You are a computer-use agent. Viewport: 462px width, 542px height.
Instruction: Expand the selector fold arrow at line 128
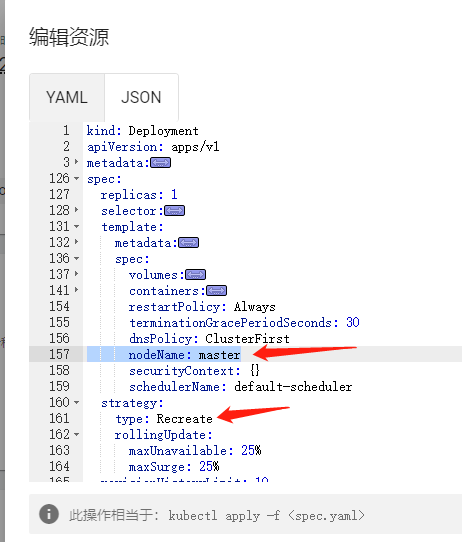point(76,210)
